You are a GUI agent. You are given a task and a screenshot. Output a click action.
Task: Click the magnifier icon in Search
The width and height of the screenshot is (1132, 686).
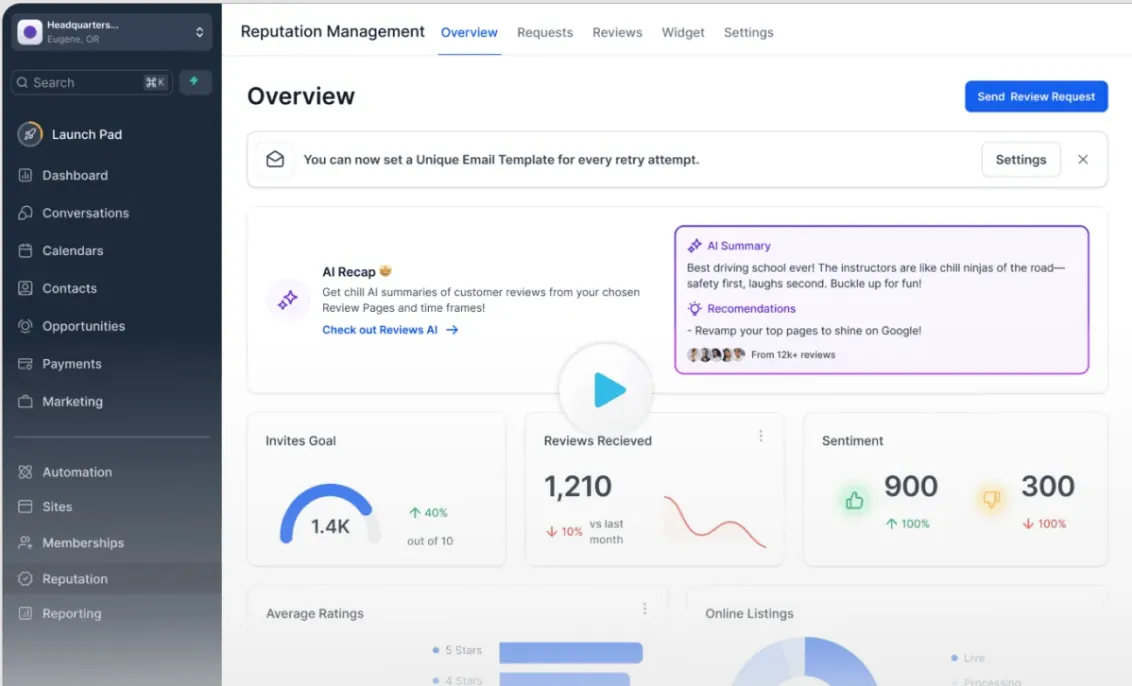click(22, 82)
